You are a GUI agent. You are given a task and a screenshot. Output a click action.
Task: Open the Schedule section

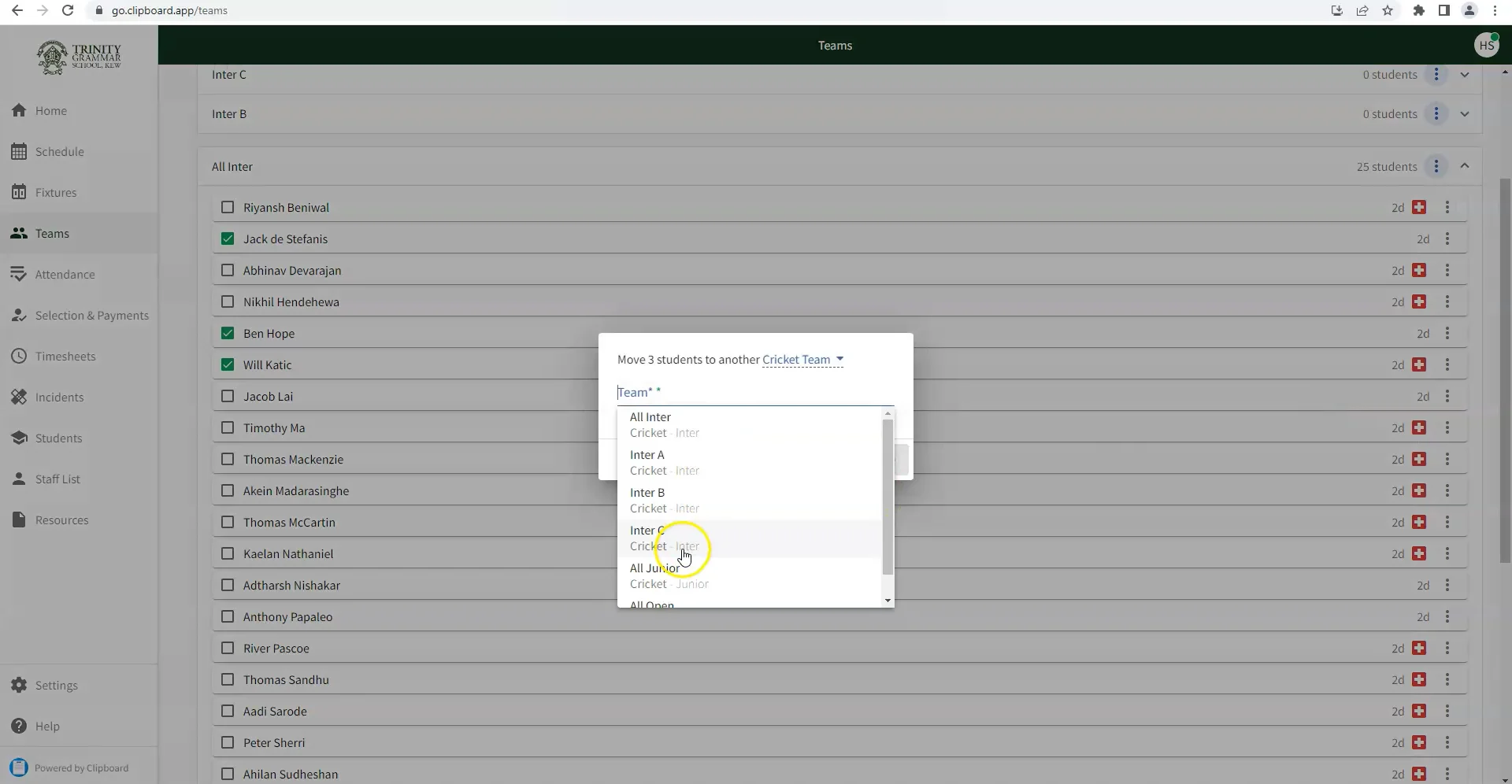[x=59, y=151]
